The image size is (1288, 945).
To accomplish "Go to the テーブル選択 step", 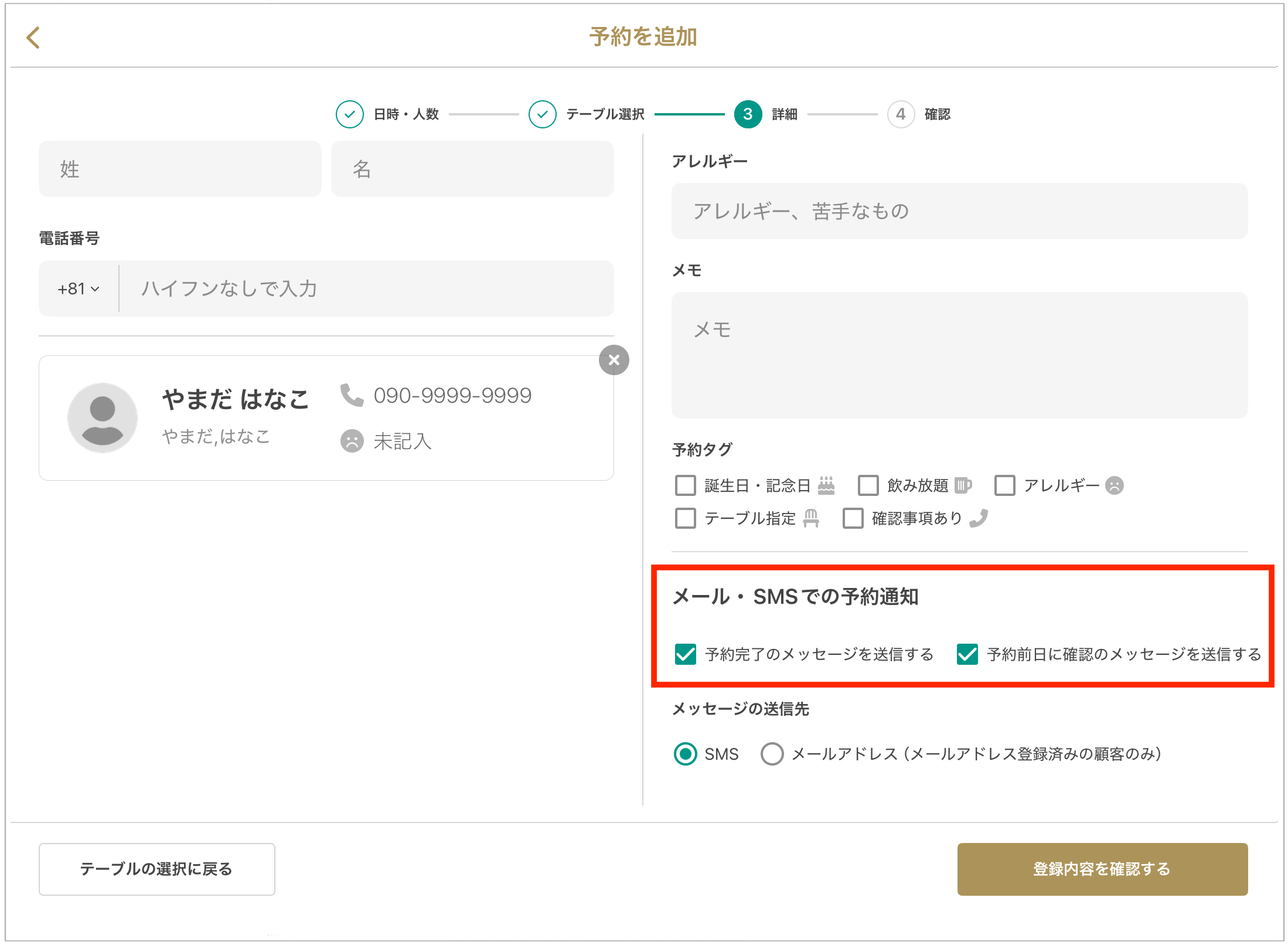I will pyautogui.click(x=543, y=114).
